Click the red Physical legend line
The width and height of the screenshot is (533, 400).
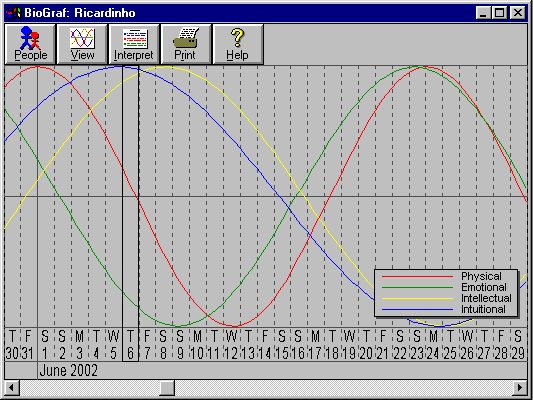point(417,277)
